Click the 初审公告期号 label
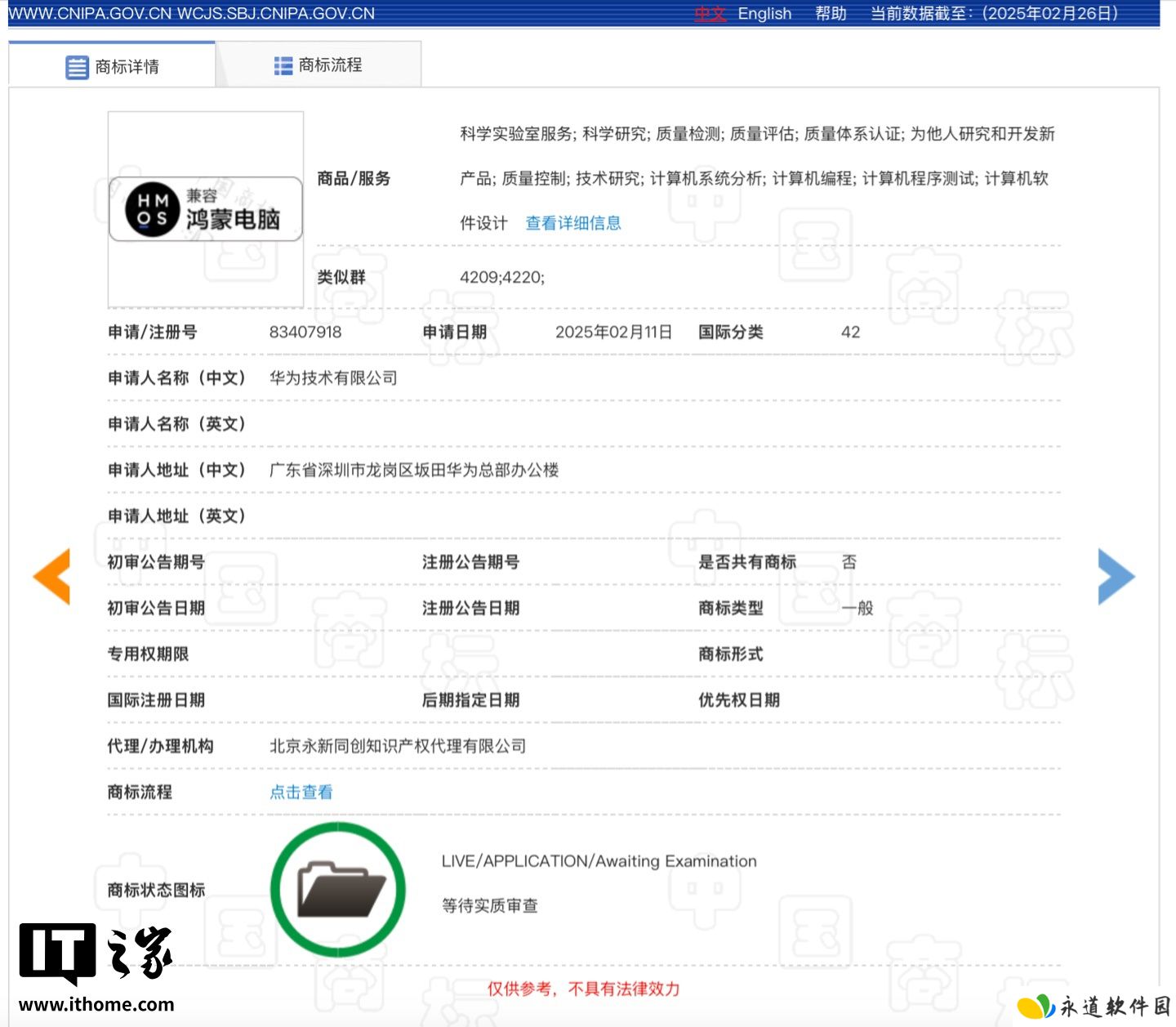The image size is (1176, 1027). click(156, 562)
